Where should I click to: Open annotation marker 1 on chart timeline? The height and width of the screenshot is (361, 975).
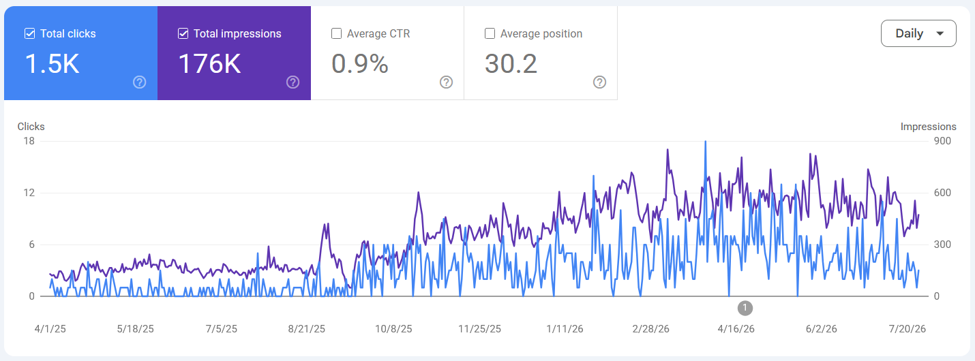coord(746,307)
